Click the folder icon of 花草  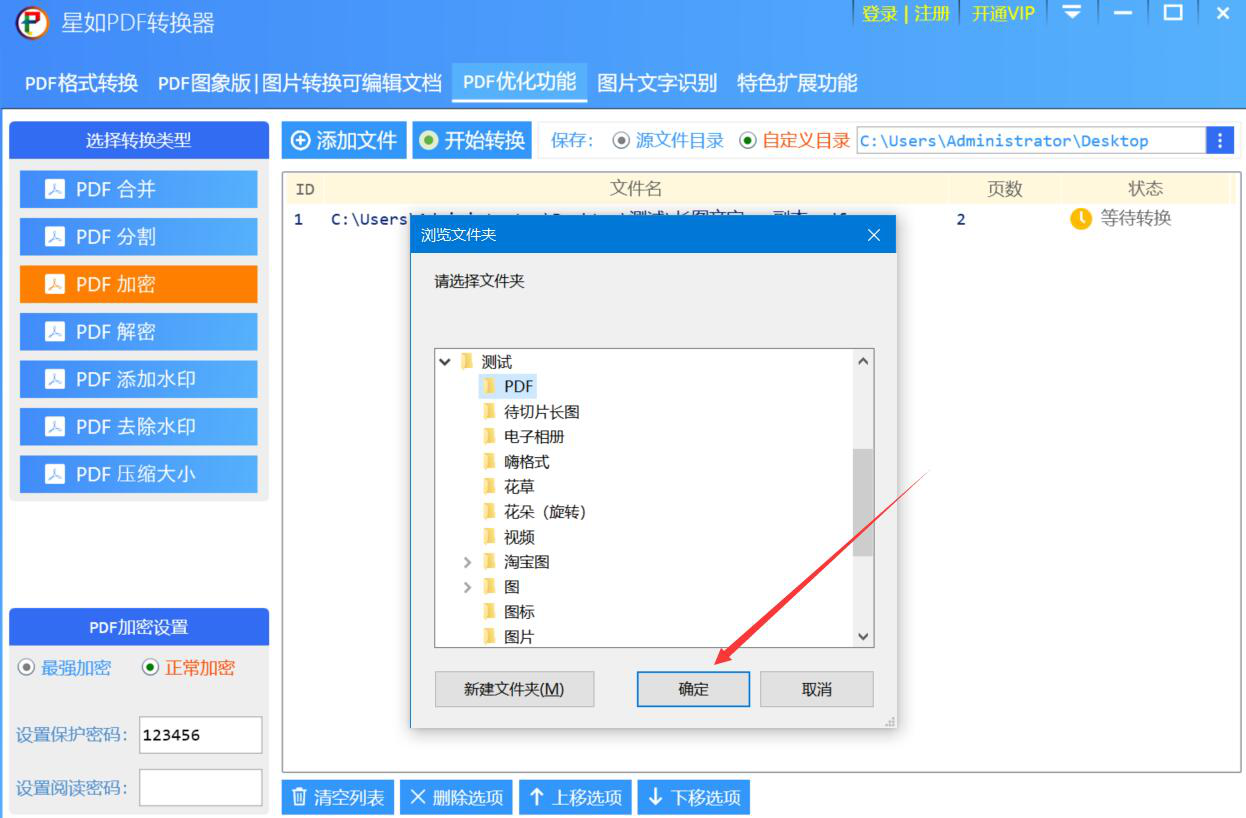(489, 487)
